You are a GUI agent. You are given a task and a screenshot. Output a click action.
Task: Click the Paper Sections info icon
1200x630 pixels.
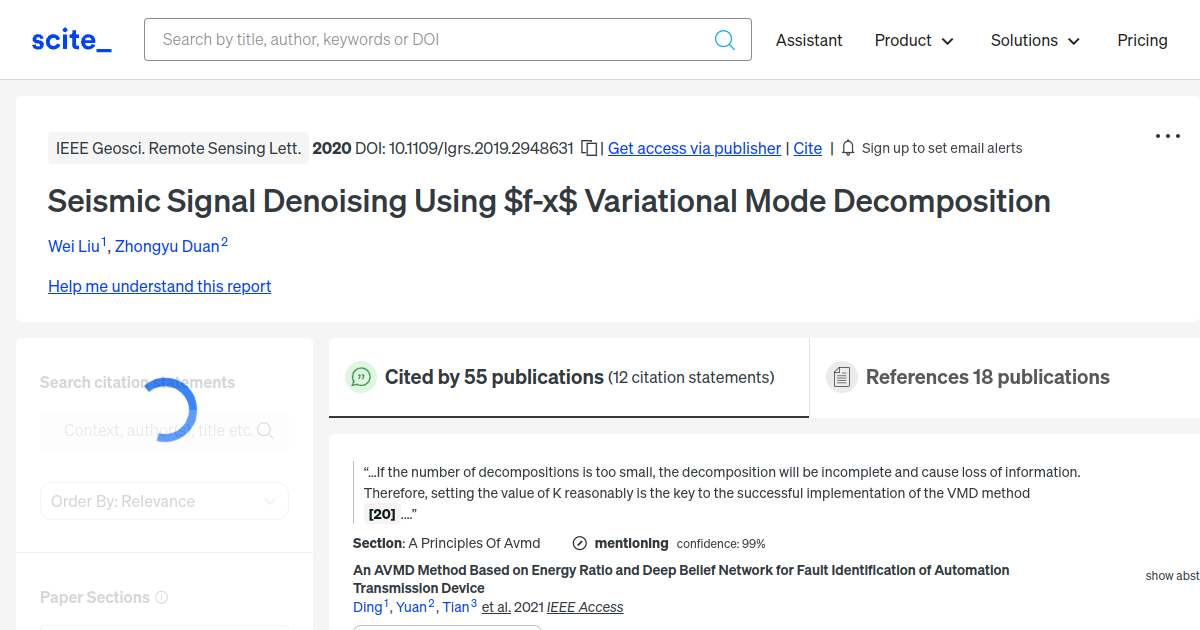click(x=162, y=597)
